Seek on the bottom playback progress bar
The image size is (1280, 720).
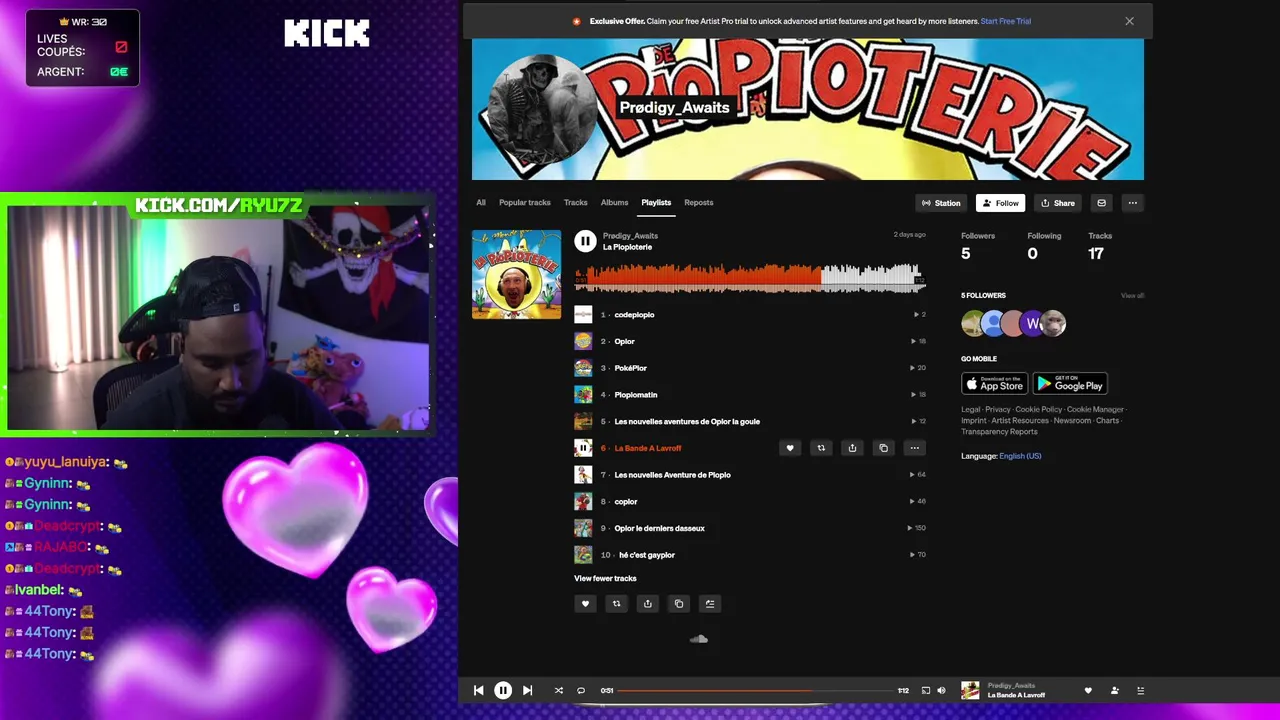click(x=754, y=690)
